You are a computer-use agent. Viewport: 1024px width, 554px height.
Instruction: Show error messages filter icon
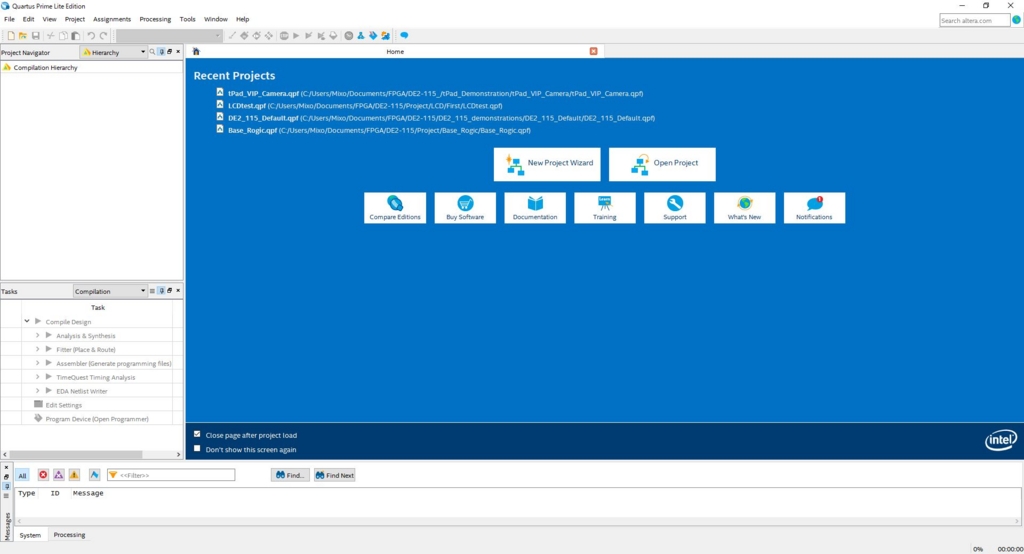click(43, 475)
